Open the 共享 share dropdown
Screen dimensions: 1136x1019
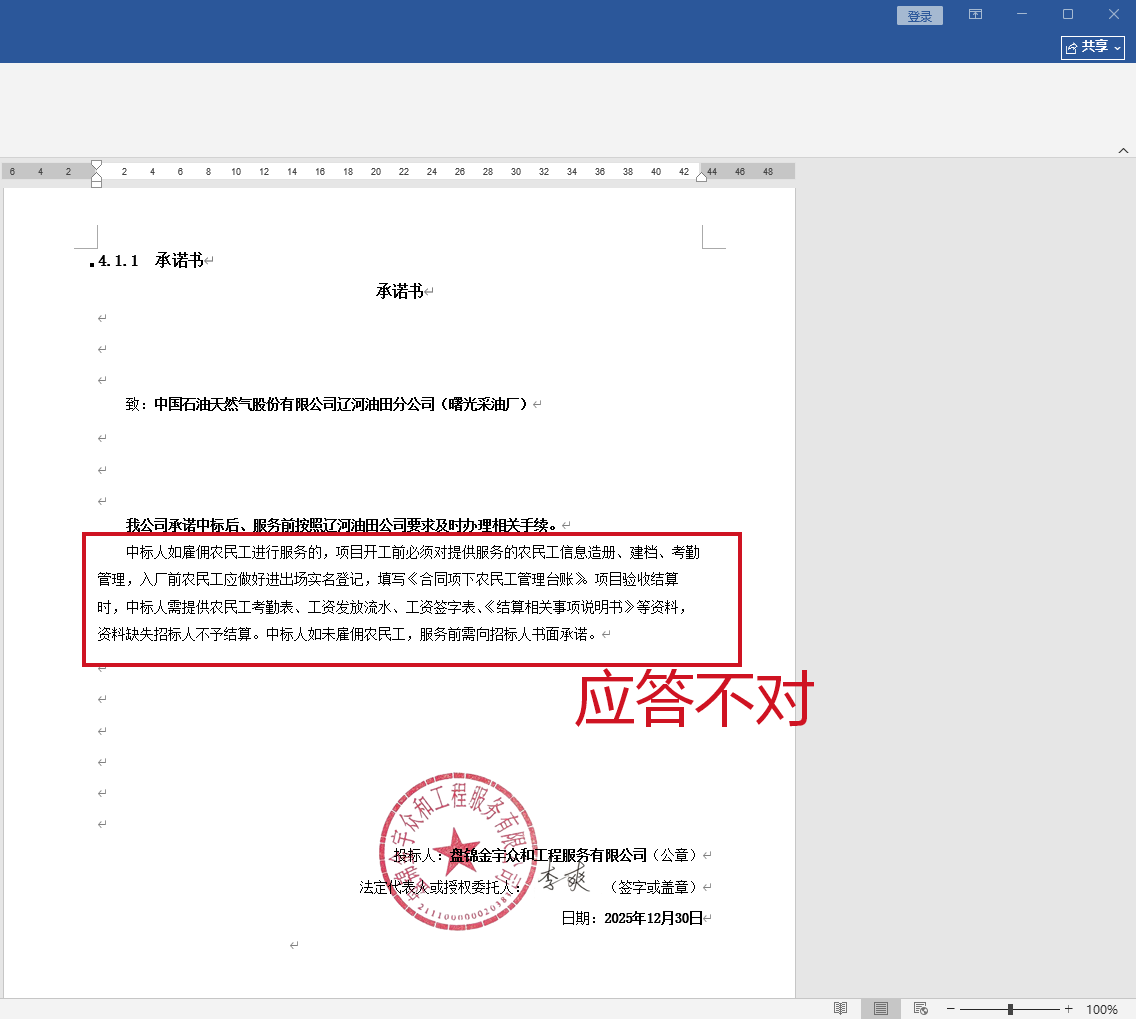tap(1093, 47)
